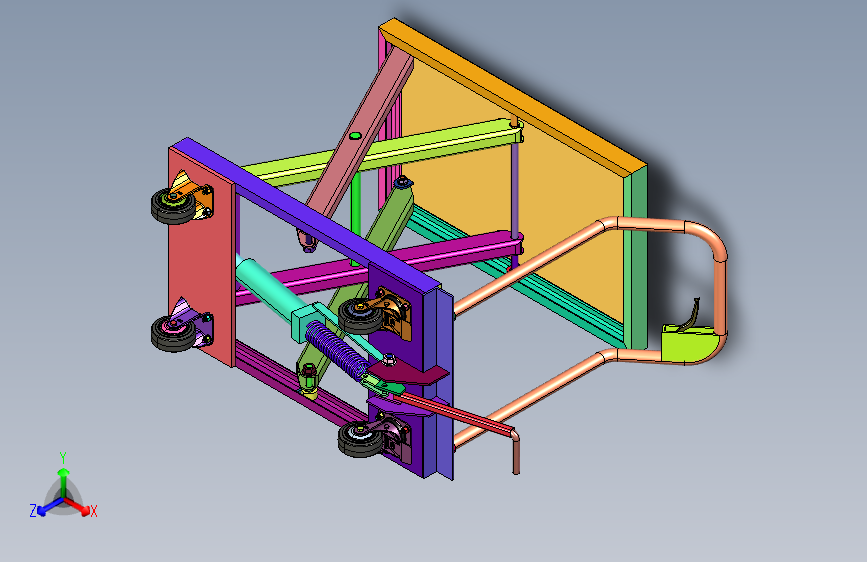Select the bent copper tip of red lever

515,452
